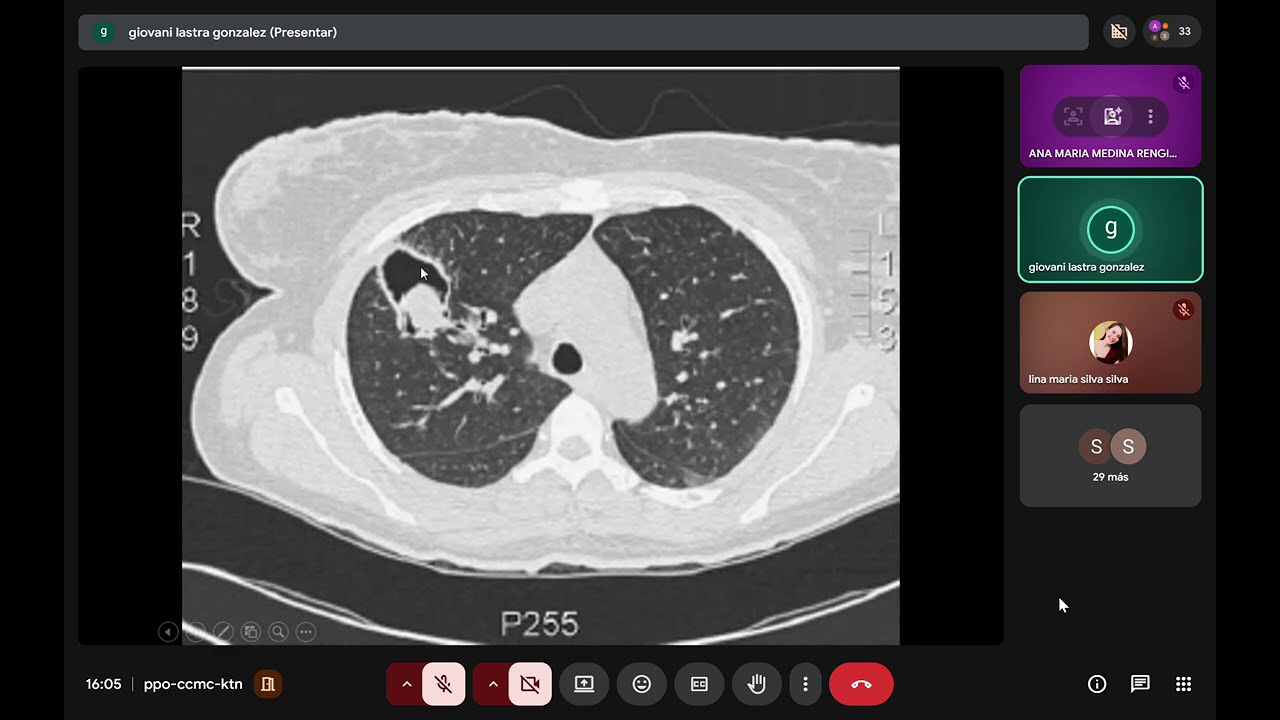Open meeting details info icon
The height and width of the screenshot is (720, 1280).
click(1097, 684)
